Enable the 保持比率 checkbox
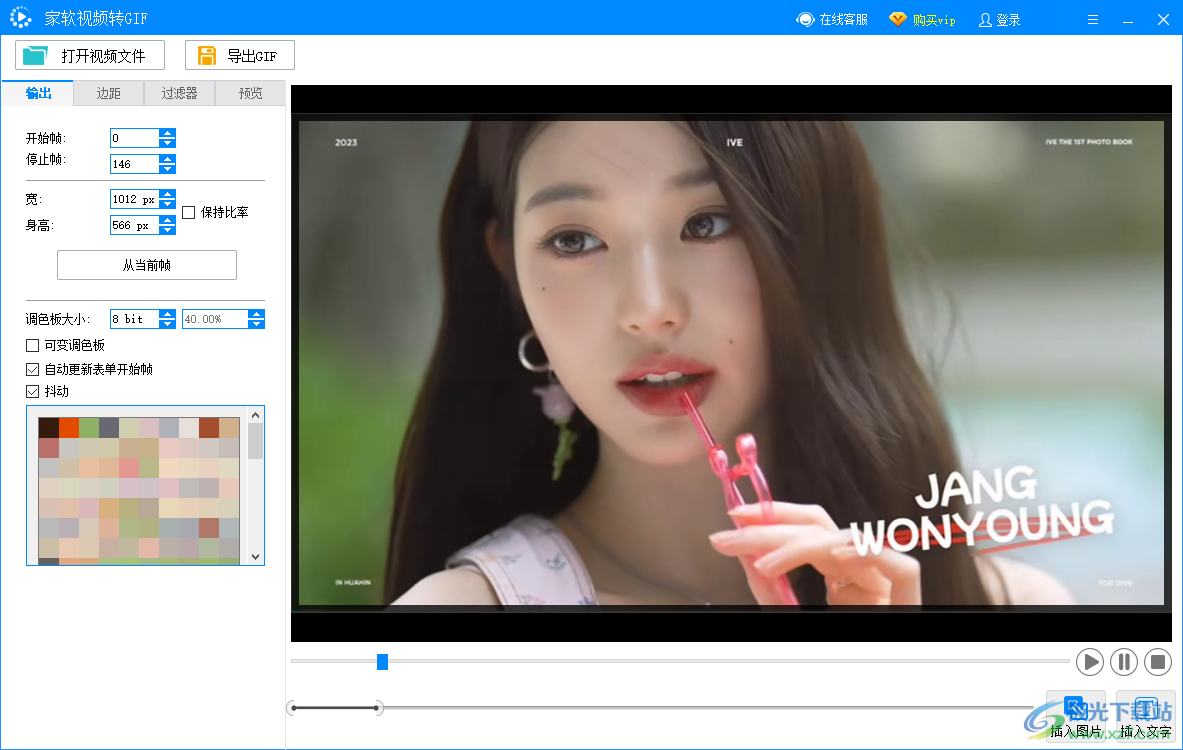1183x750 pixels. click(189, 213)
